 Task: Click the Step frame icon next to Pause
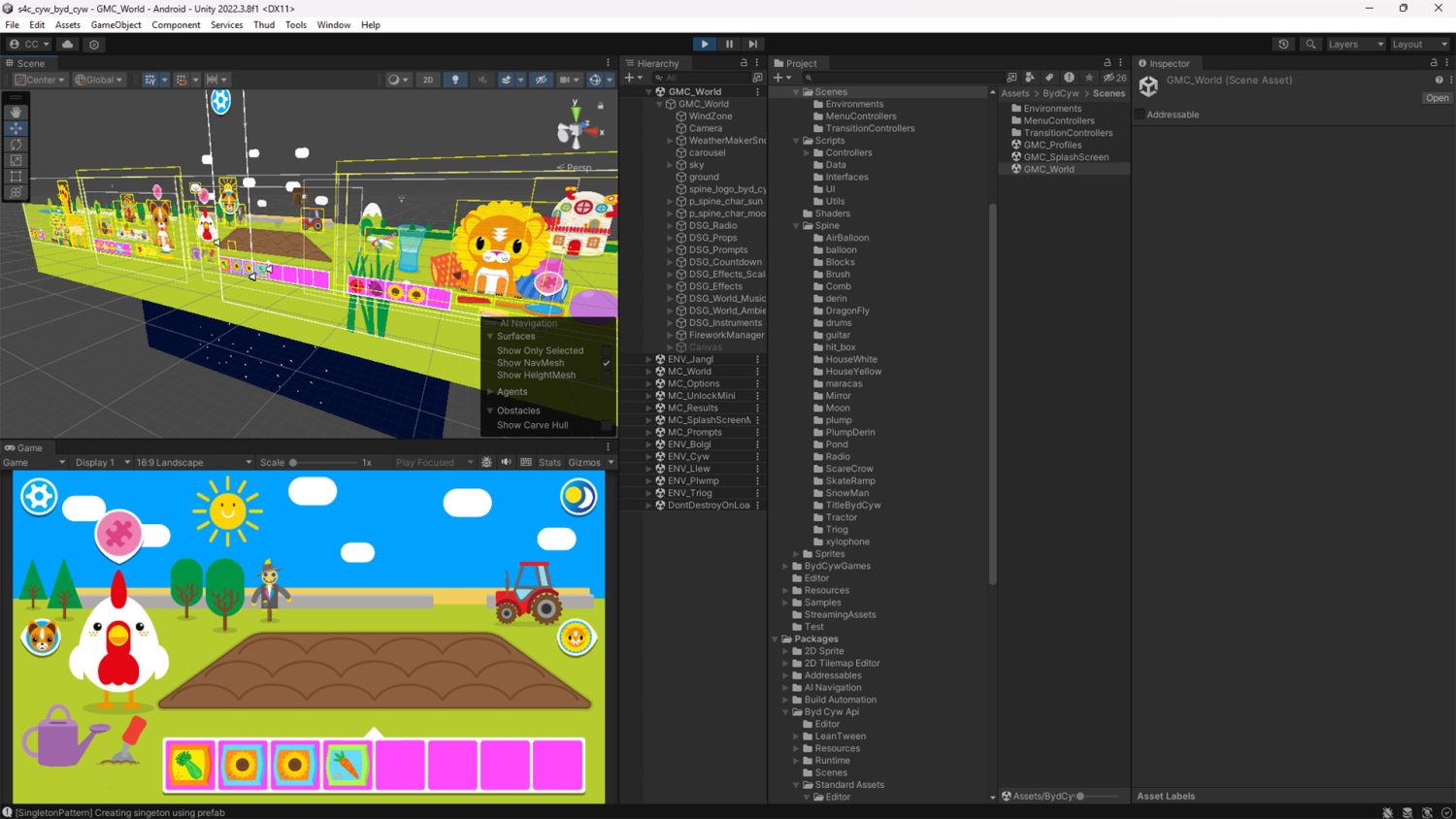(753, 44)
